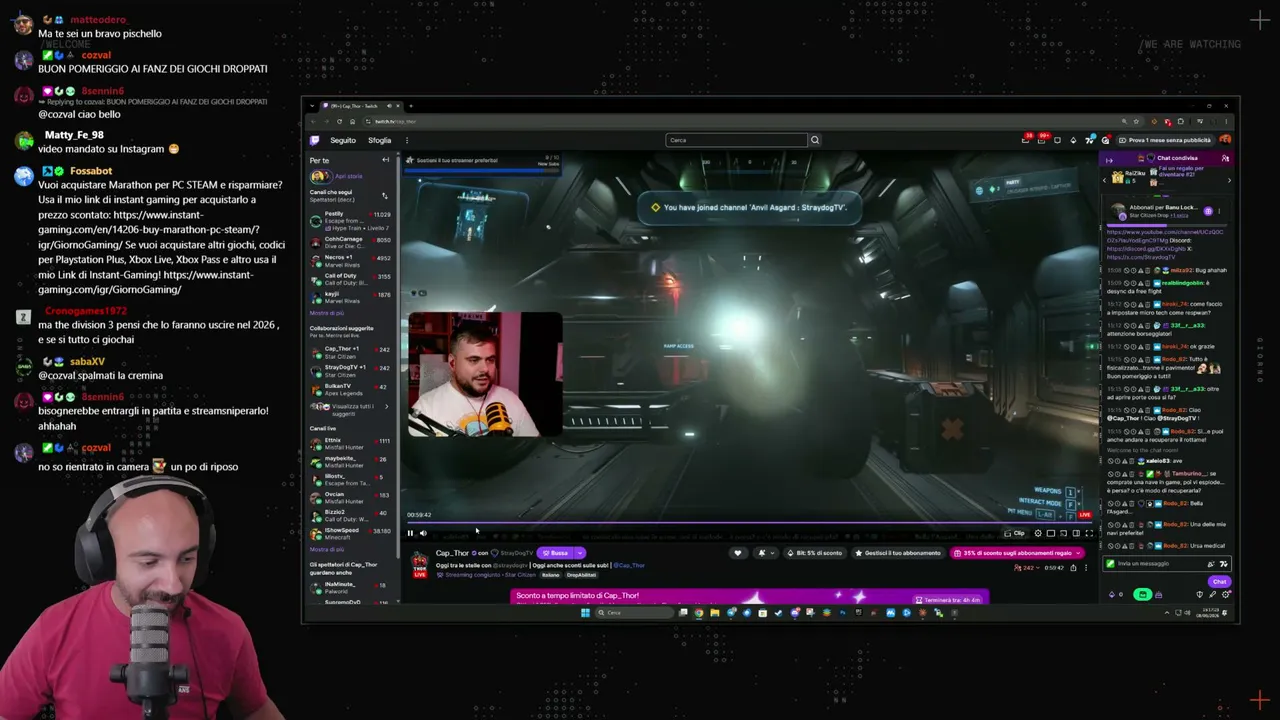
Task: Share the stream via the share icon
Action: coord(1073,568)
